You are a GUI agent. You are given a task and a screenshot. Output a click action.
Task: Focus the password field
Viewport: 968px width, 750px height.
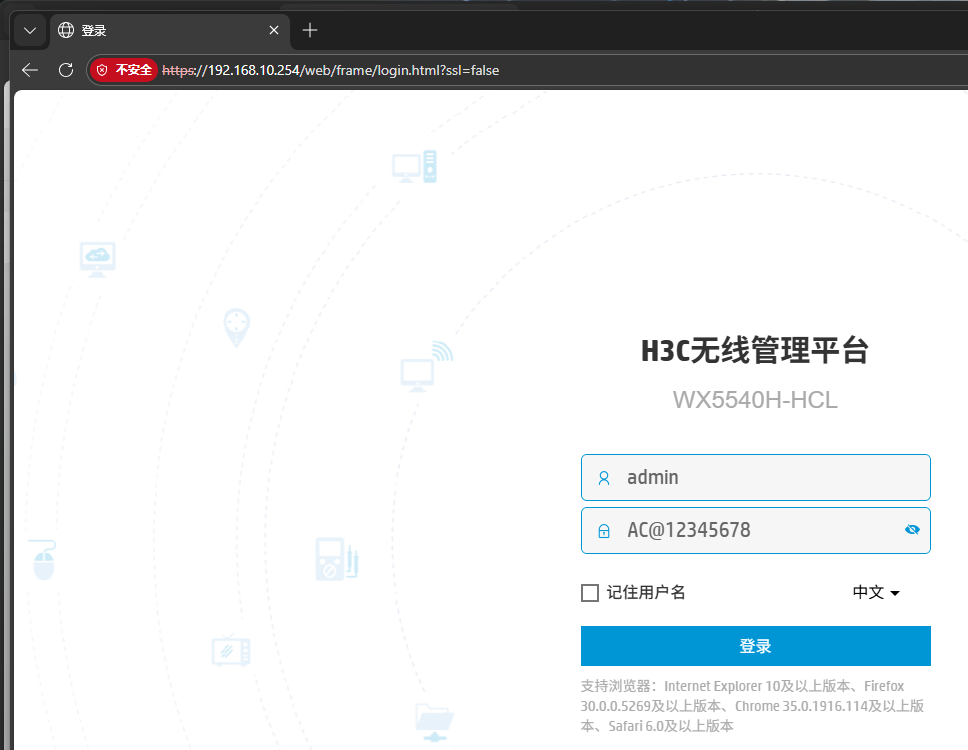click(756, 530)
